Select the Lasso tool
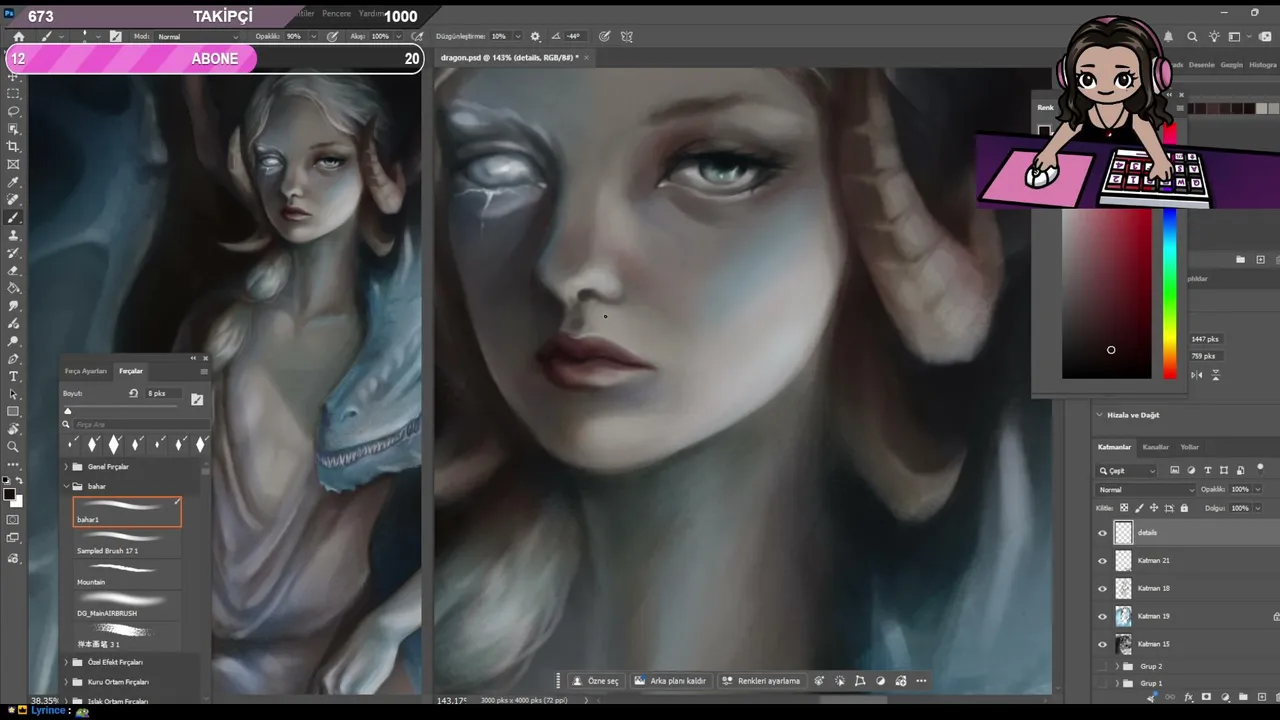 pyautogui.click(x=13, y=111)
